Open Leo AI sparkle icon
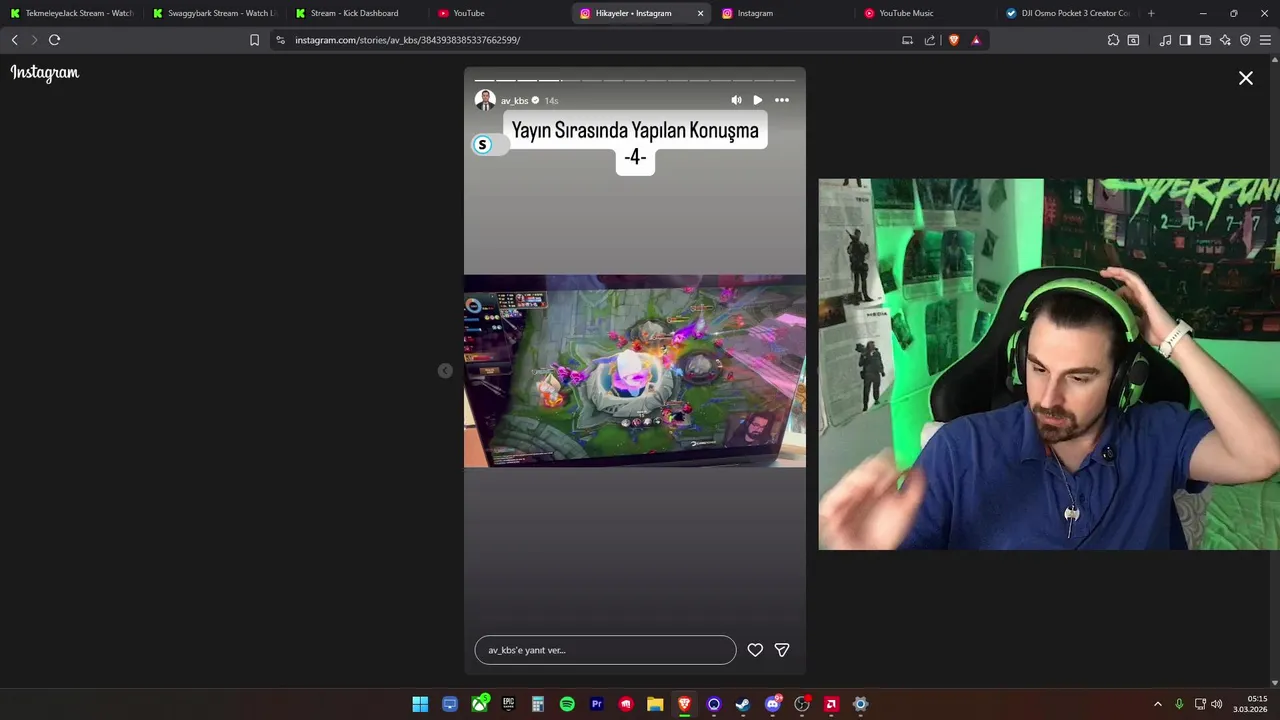 coord(1225,40)
